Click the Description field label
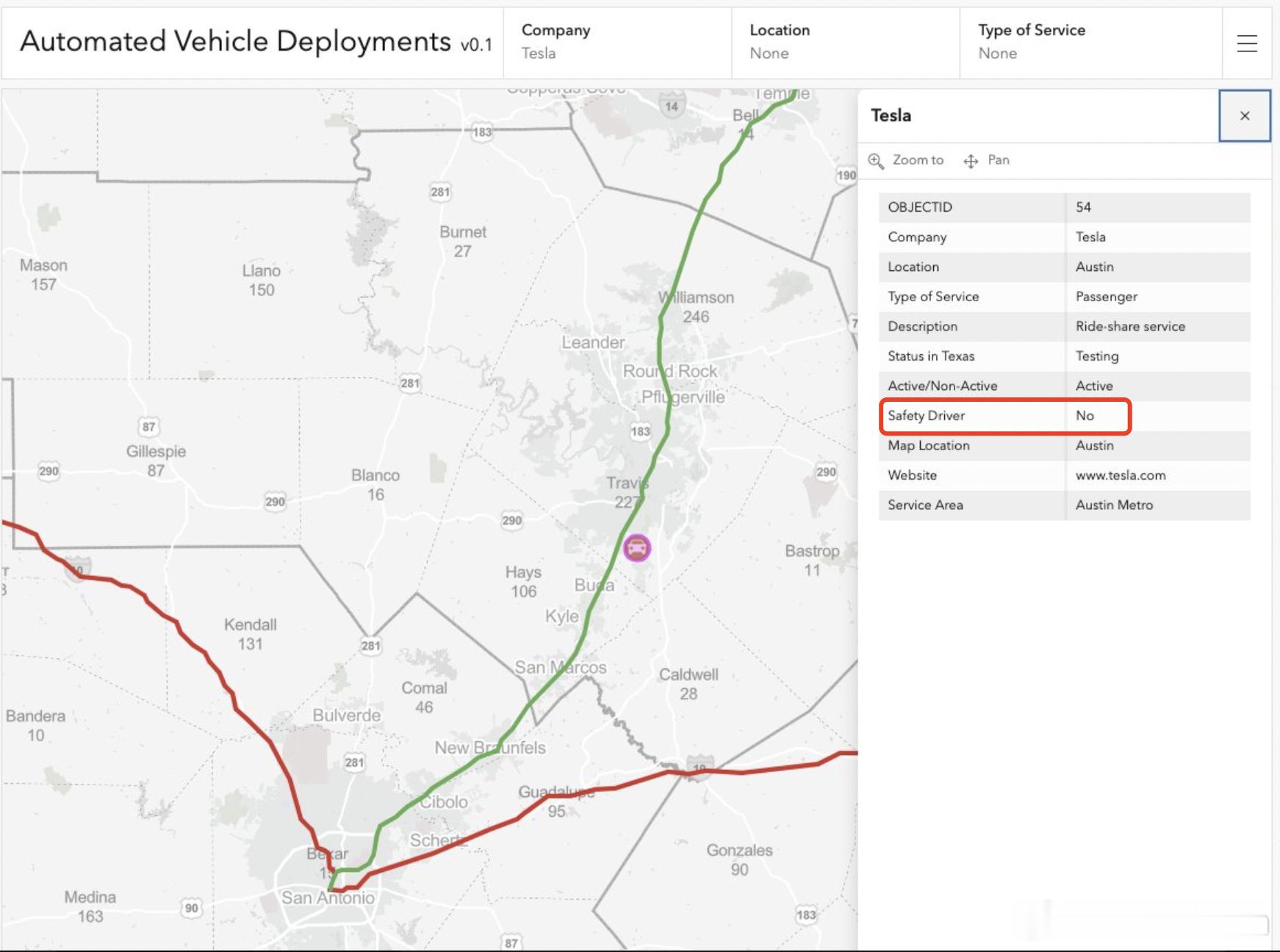1280x952 pixels. pyautogui.click(x=922, y=326)
